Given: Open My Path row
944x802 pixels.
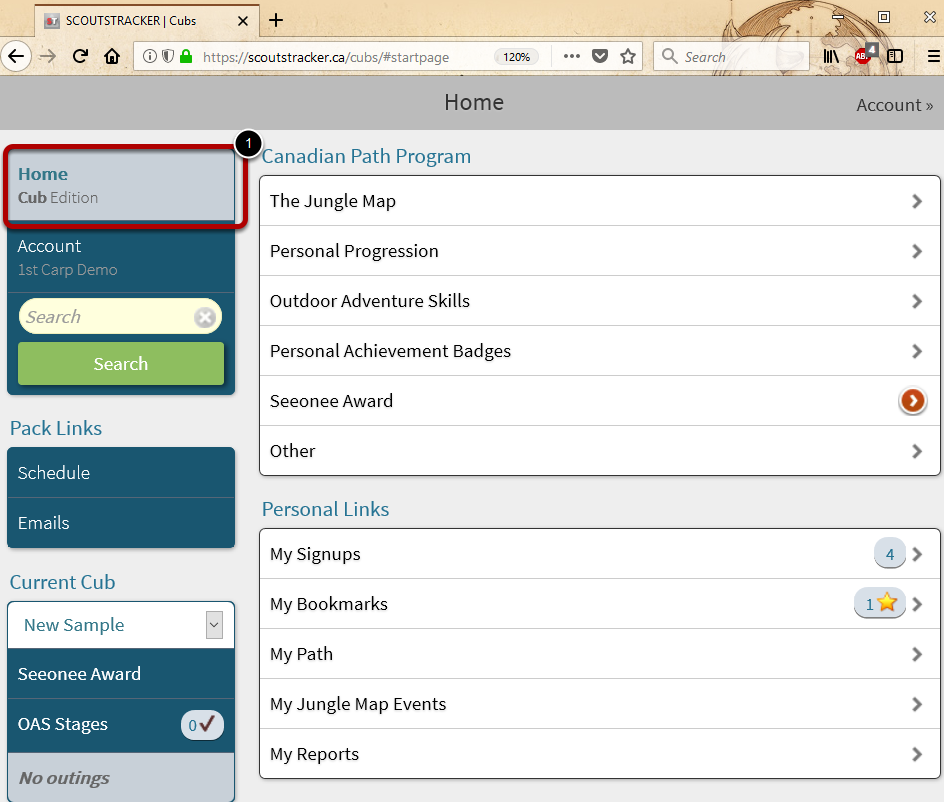Looking at the screenshot, I should pyautogui.click(x=600, y=654).
